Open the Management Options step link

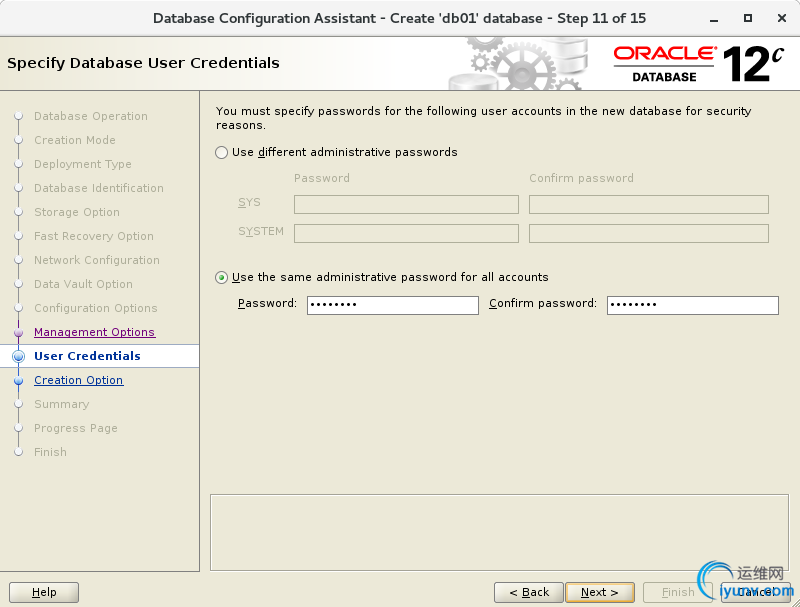coord(94,332)
